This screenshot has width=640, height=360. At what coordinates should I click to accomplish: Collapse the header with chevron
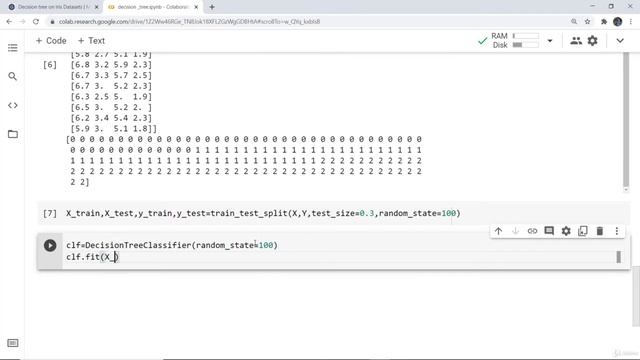(620, 41)
